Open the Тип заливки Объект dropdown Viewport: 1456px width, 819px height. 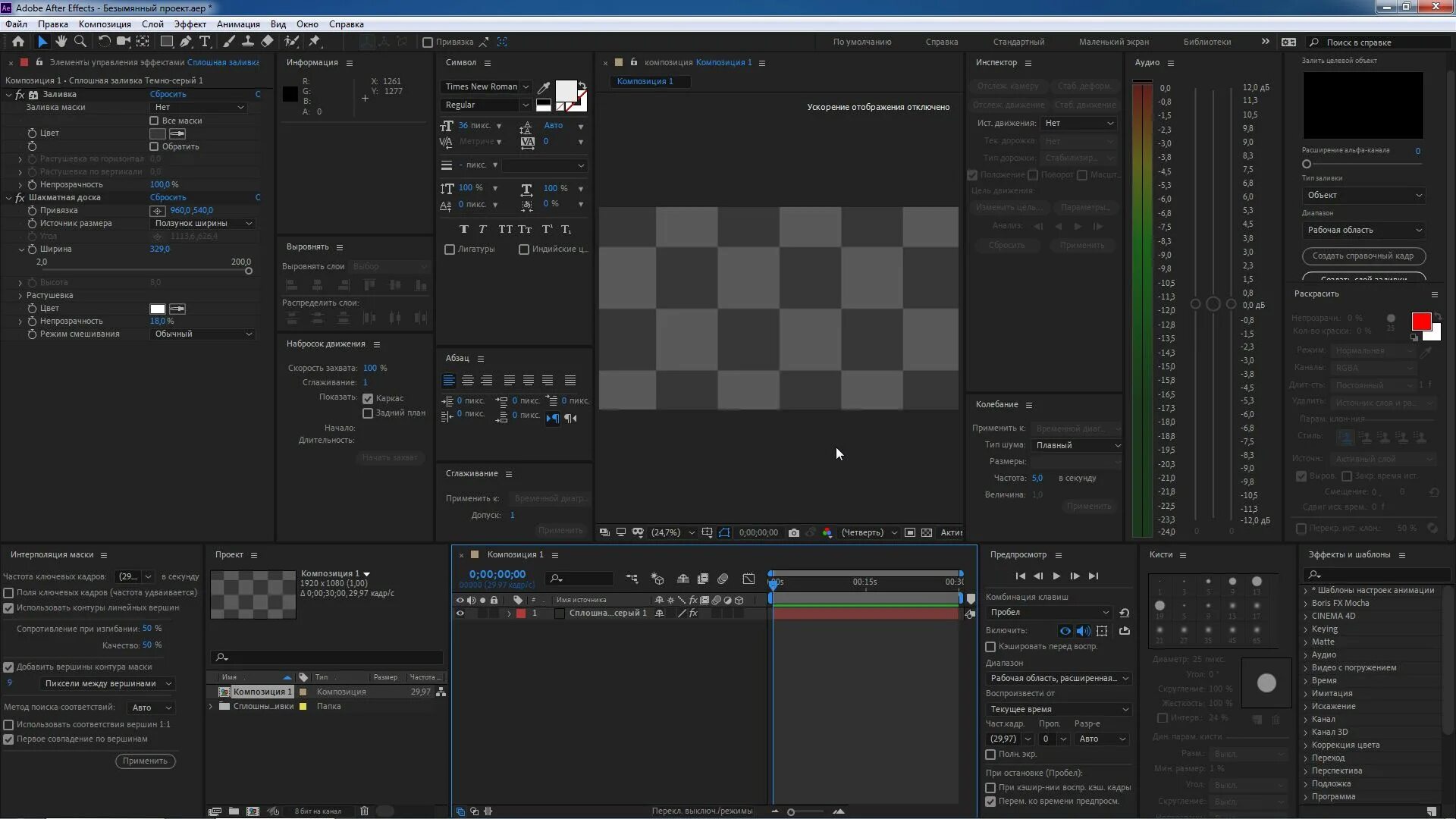point(1364,195)
